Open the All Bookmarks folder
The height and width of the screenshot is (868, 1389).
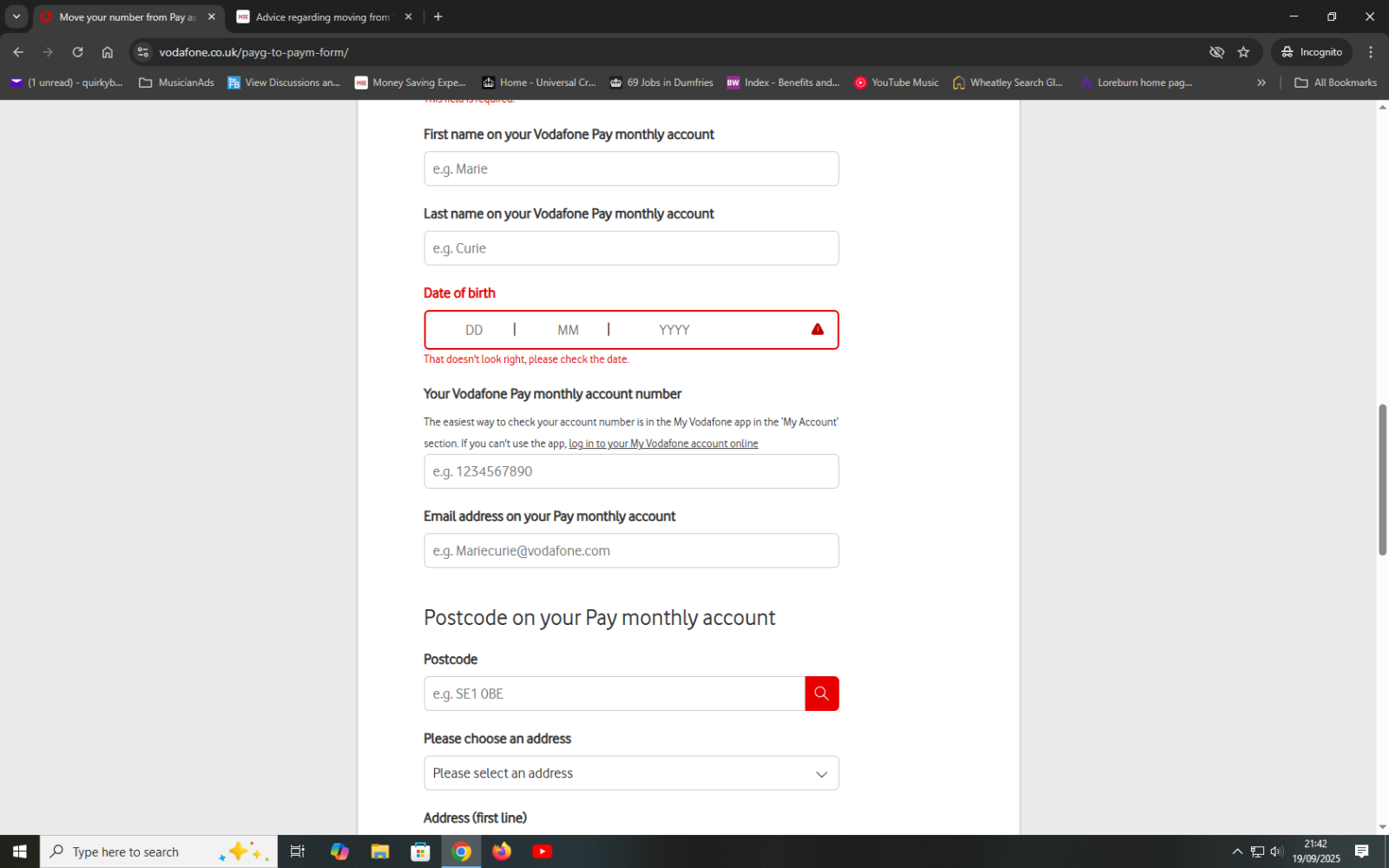click(x=1335, y=82)
